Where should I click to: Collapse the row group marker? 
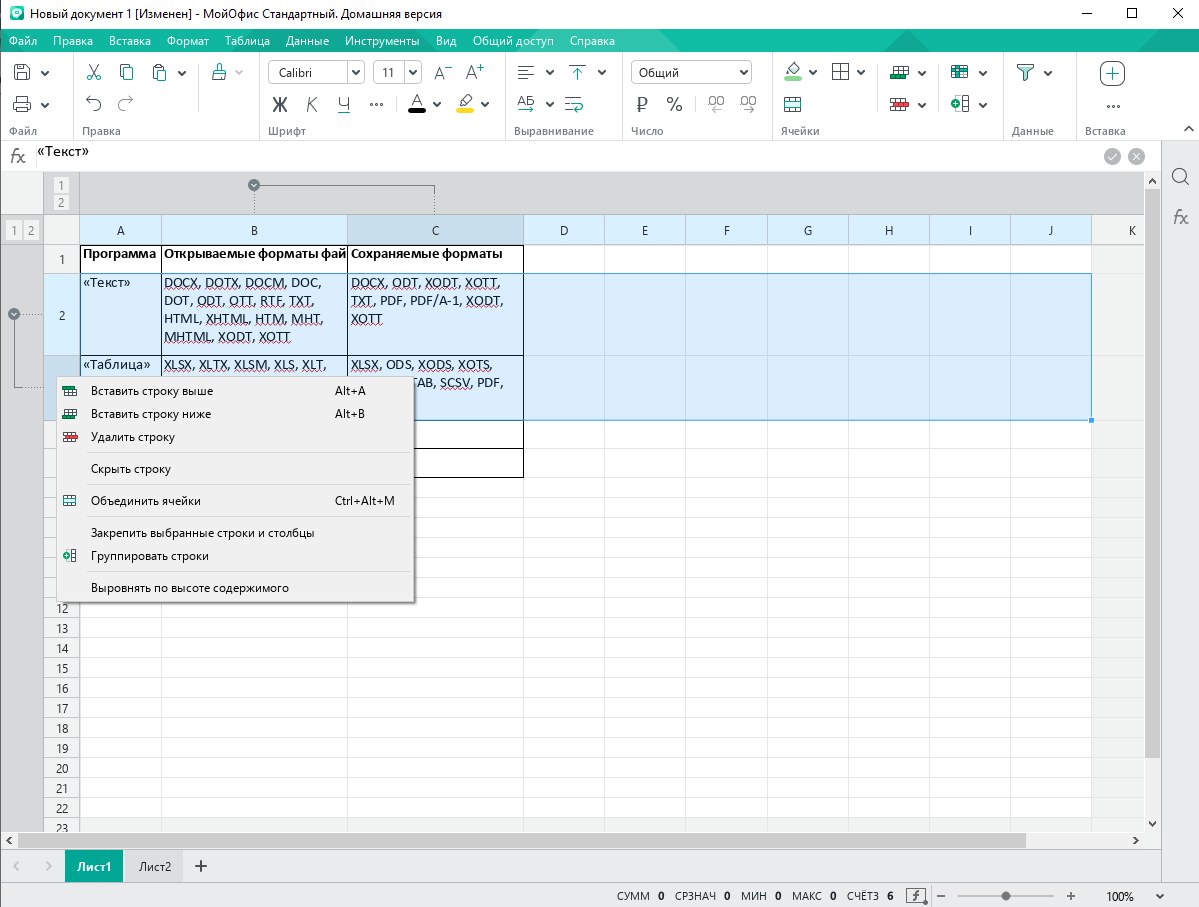tap(14, 314)
